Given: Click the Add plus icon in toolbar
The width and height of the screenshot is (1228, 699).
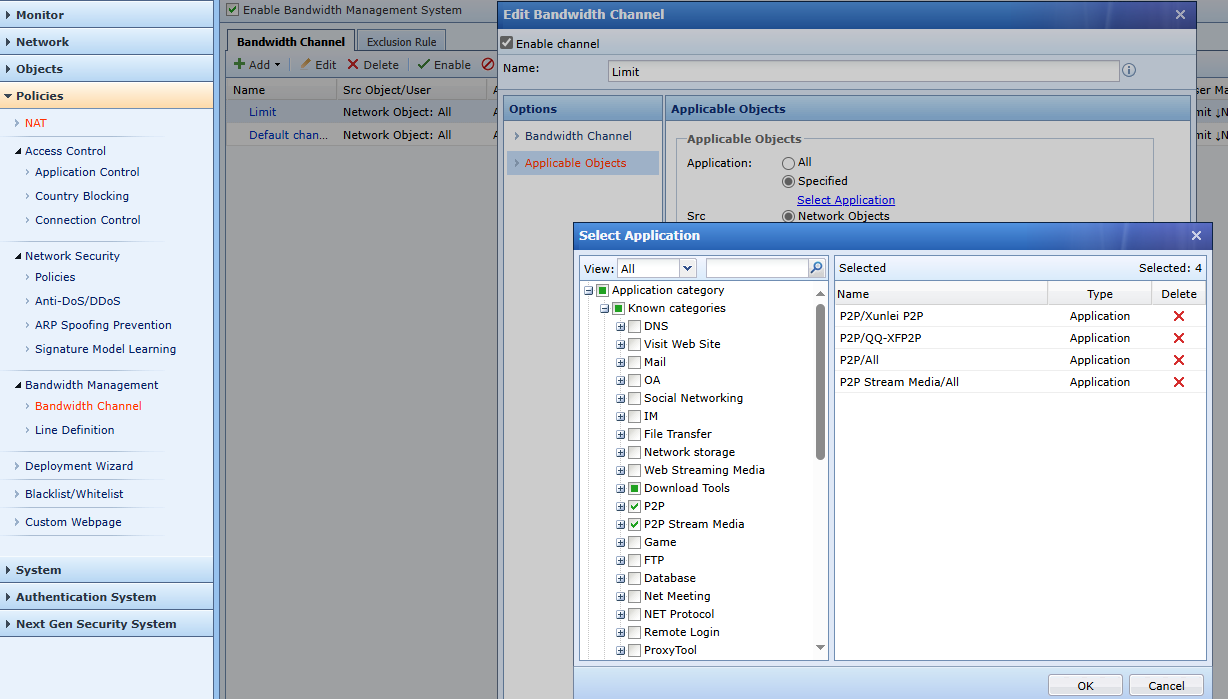Looking at the screenshot, I should click(240, 64).
